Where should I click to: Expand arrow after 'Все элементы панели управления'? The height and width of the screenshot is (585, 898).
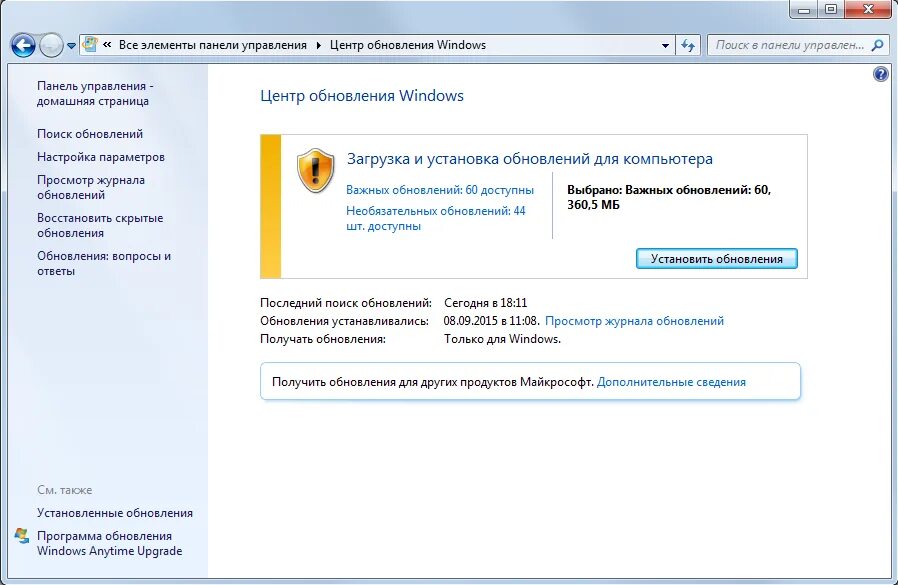(318, 45)
